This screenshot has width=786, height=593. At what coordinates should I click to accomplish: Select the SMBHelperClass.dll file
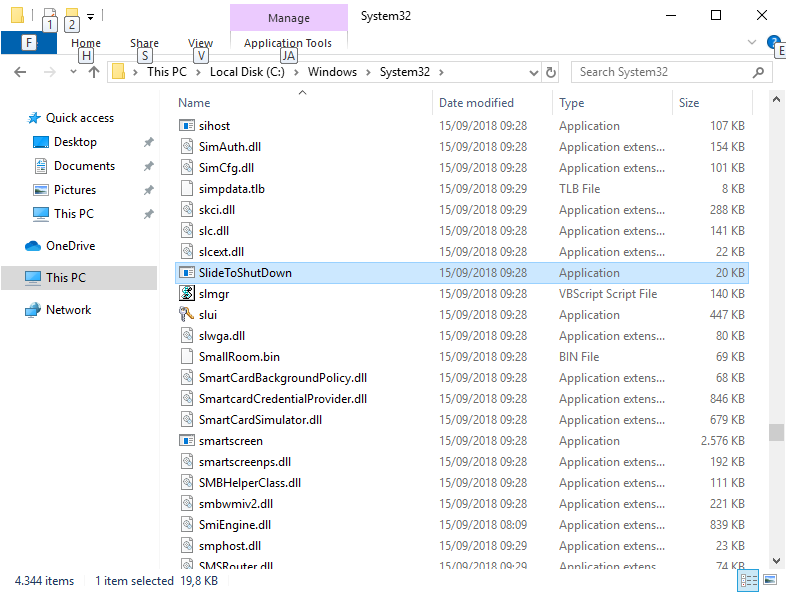[x=462, y=483]
